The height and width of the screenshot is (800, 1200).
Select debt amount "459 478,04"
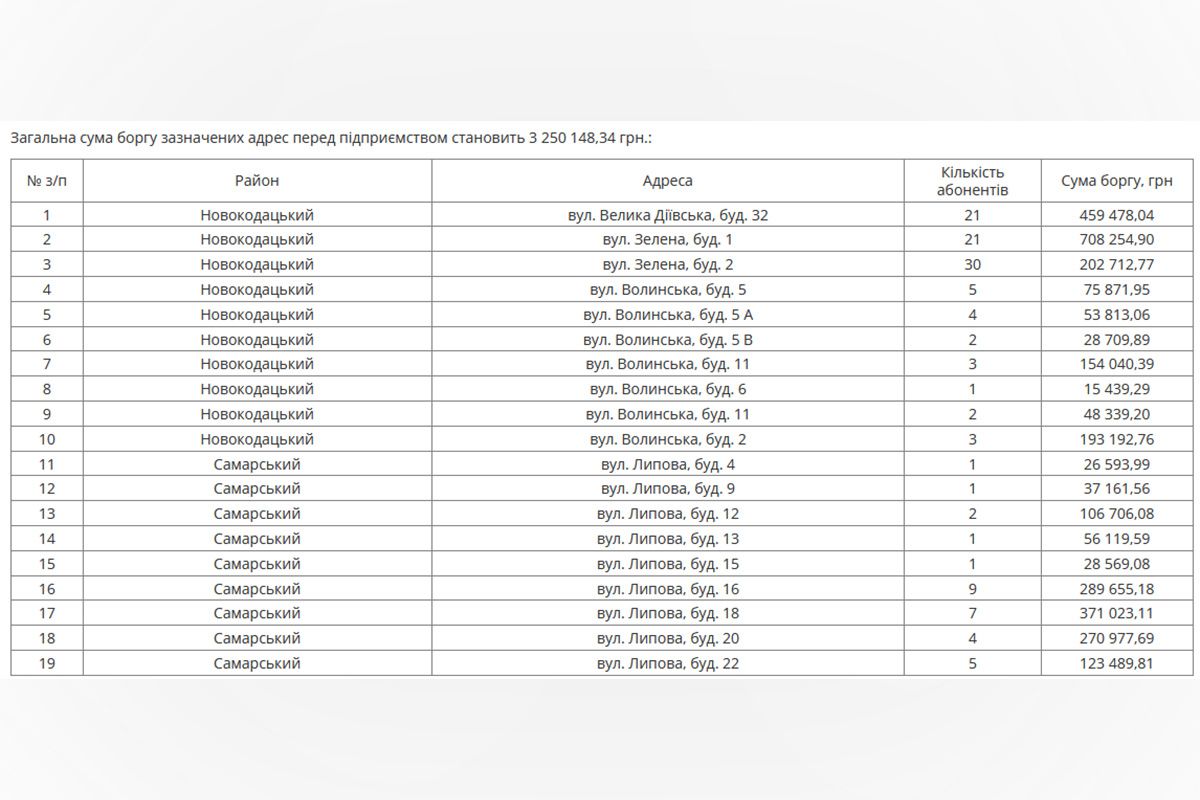1116,215
